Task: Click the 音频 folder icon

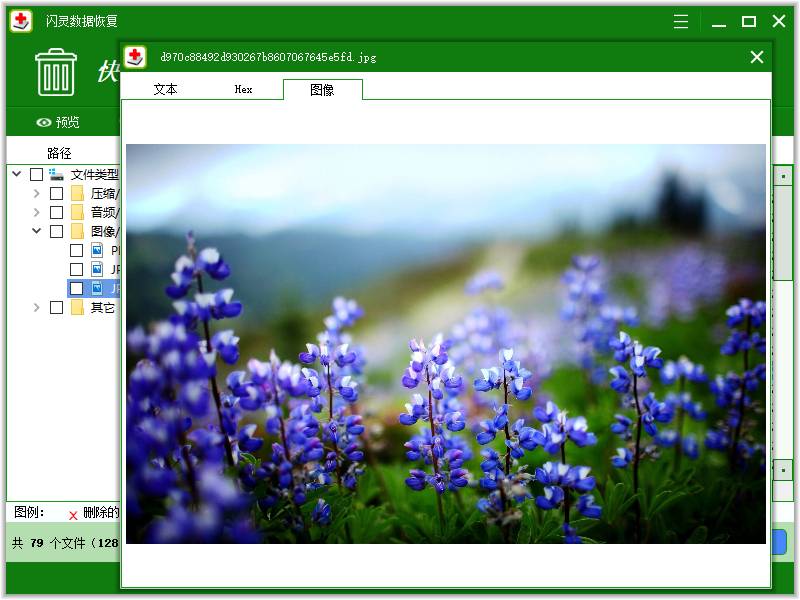Action: pos(77,212)
